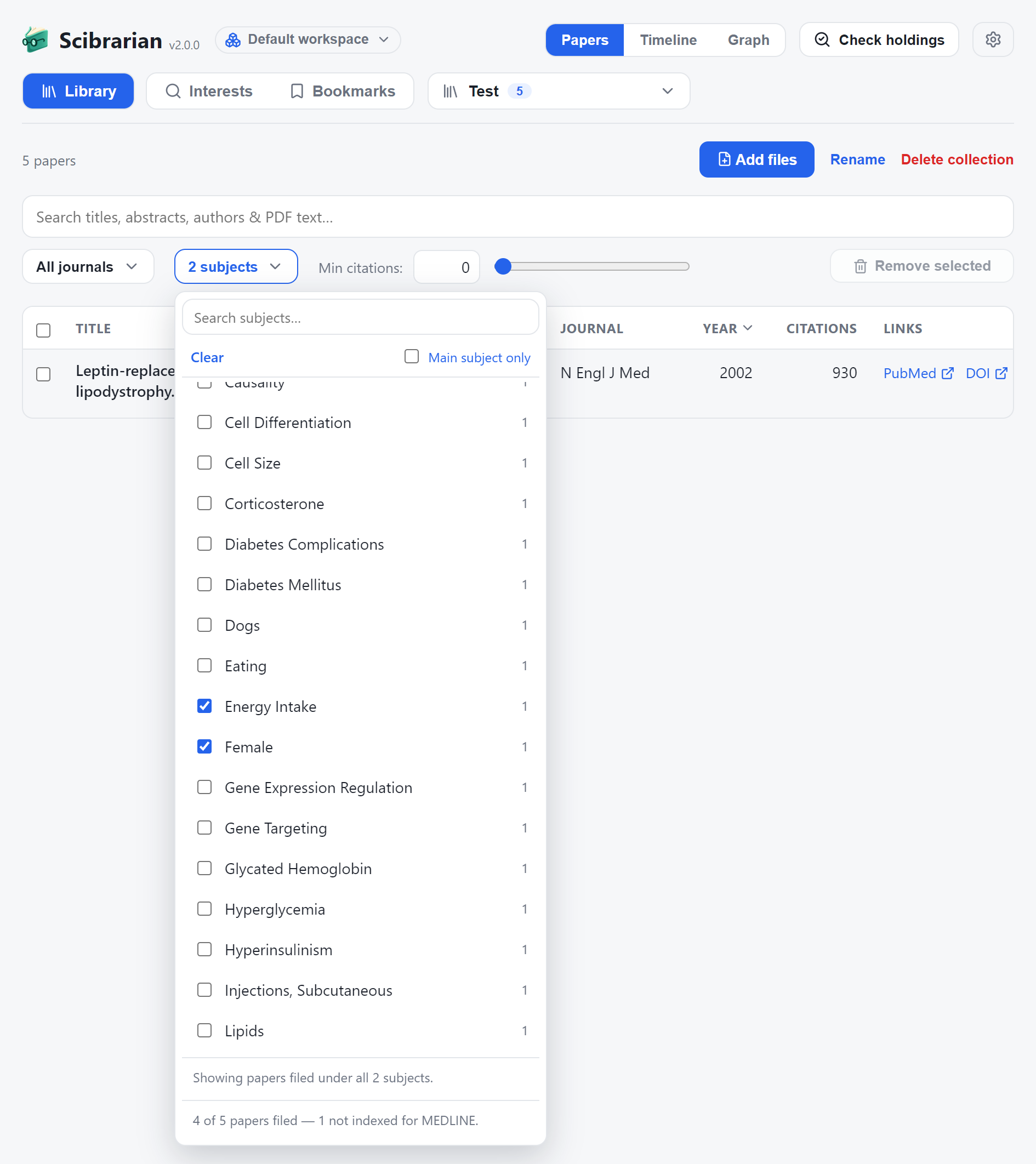Sort by the YEAR column chevron
The width and height of the screenshot is (1036, 1164).
point(748,328)
